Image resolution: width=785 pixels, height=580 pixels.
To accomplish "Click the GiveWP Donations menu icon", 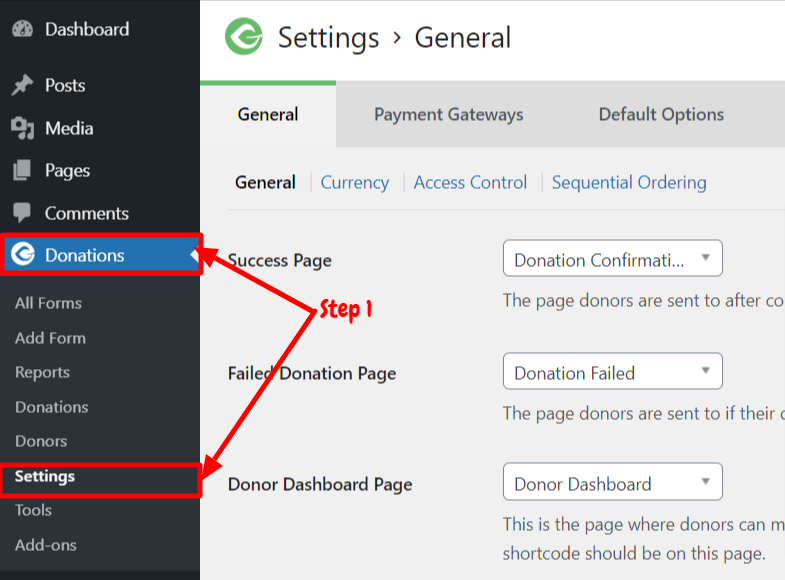I will [23, 254].
